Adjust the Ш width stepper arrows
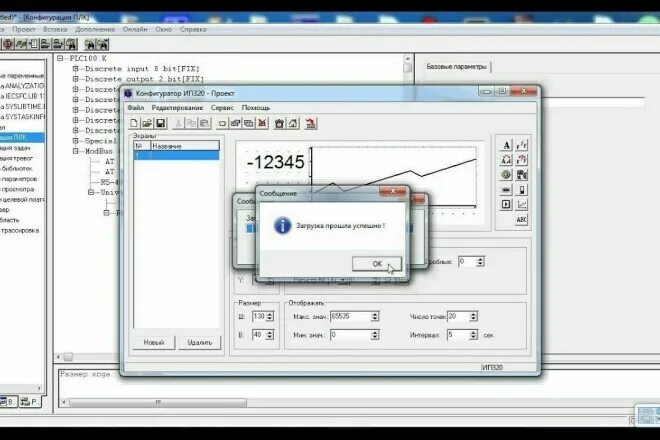 pyautogui.click(x=270, y=316)
